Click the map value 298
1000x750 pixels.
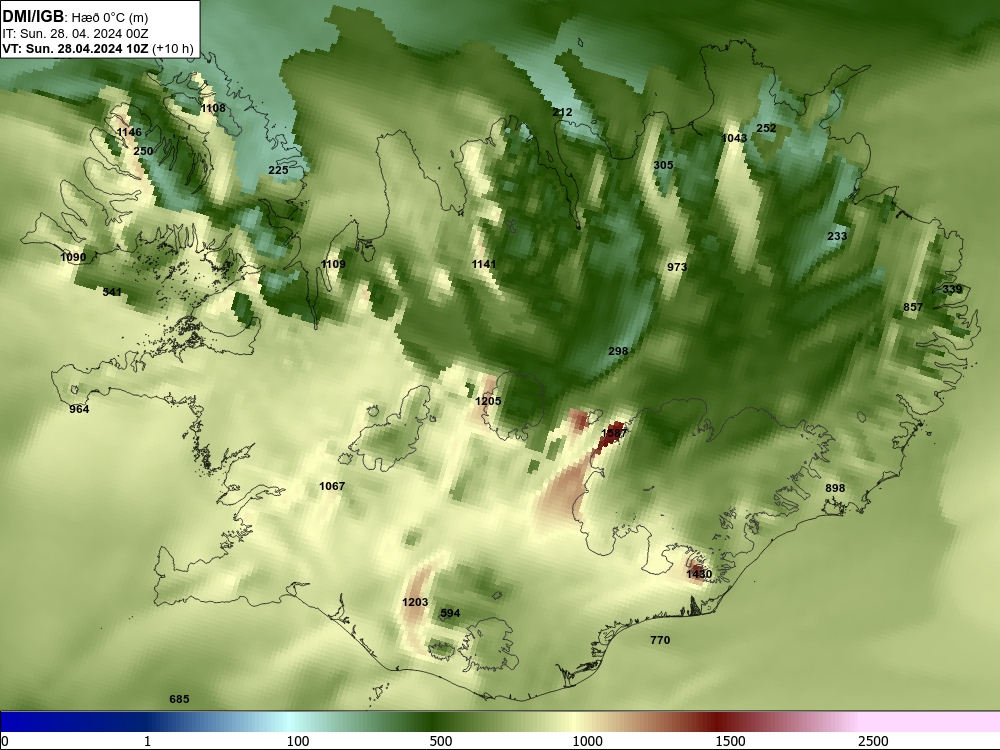618,351
